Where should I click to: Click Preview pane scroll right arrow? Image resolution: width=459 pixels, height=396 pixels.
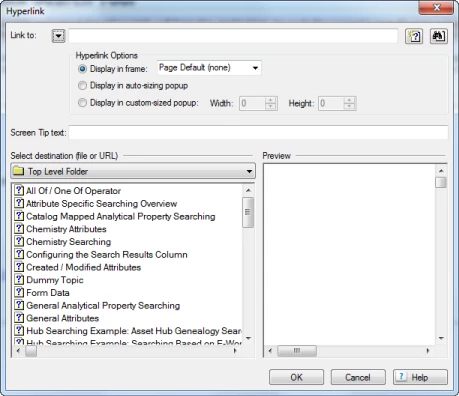(x=428, y=351)
